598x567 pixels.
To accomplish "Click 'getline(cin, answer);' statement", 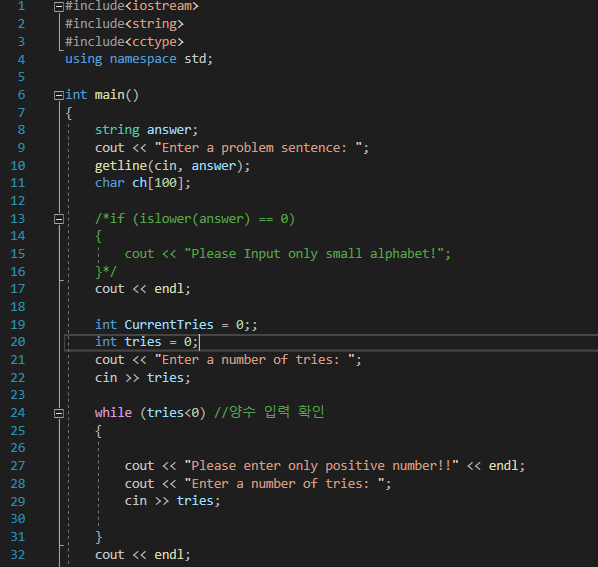I will (172, 166).
